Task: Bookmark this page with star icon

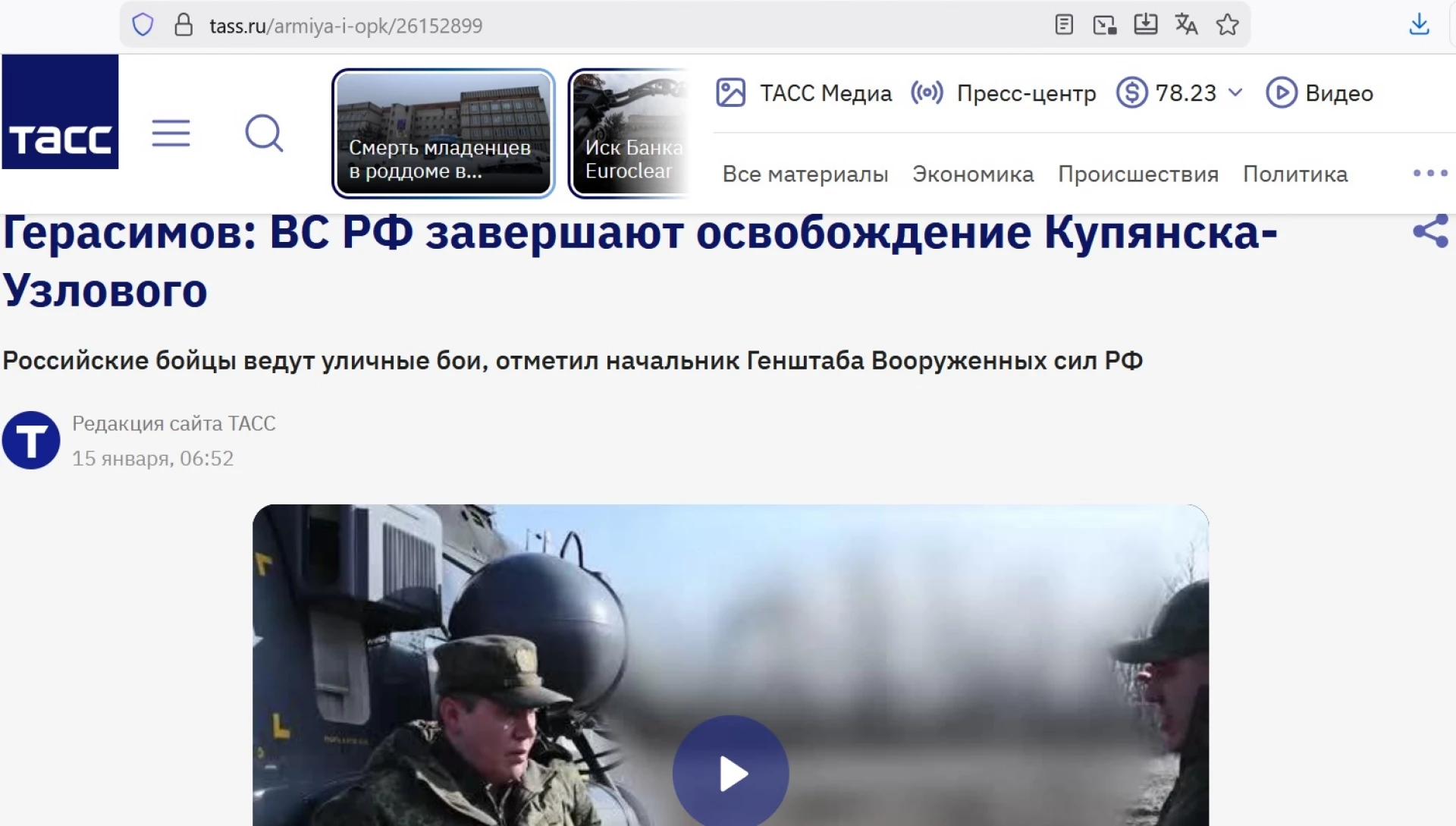Action: (1227, 25)
